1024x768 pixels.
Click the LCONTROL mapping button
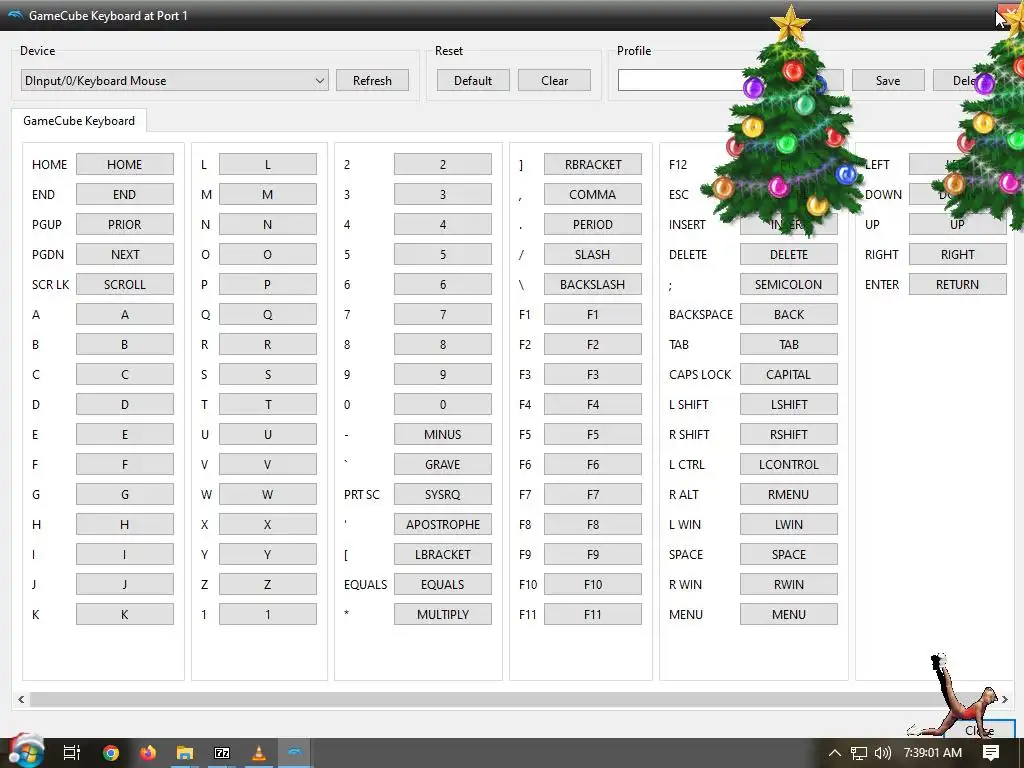click(789, 464)
